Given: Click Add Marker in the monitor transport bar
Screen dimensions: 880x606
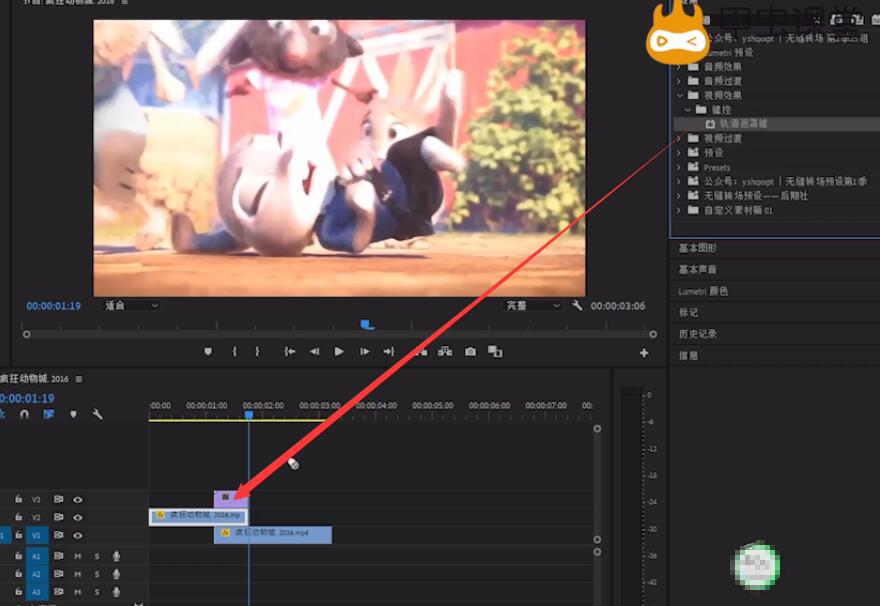Looking at the screenshot, I should pos(208,352).
